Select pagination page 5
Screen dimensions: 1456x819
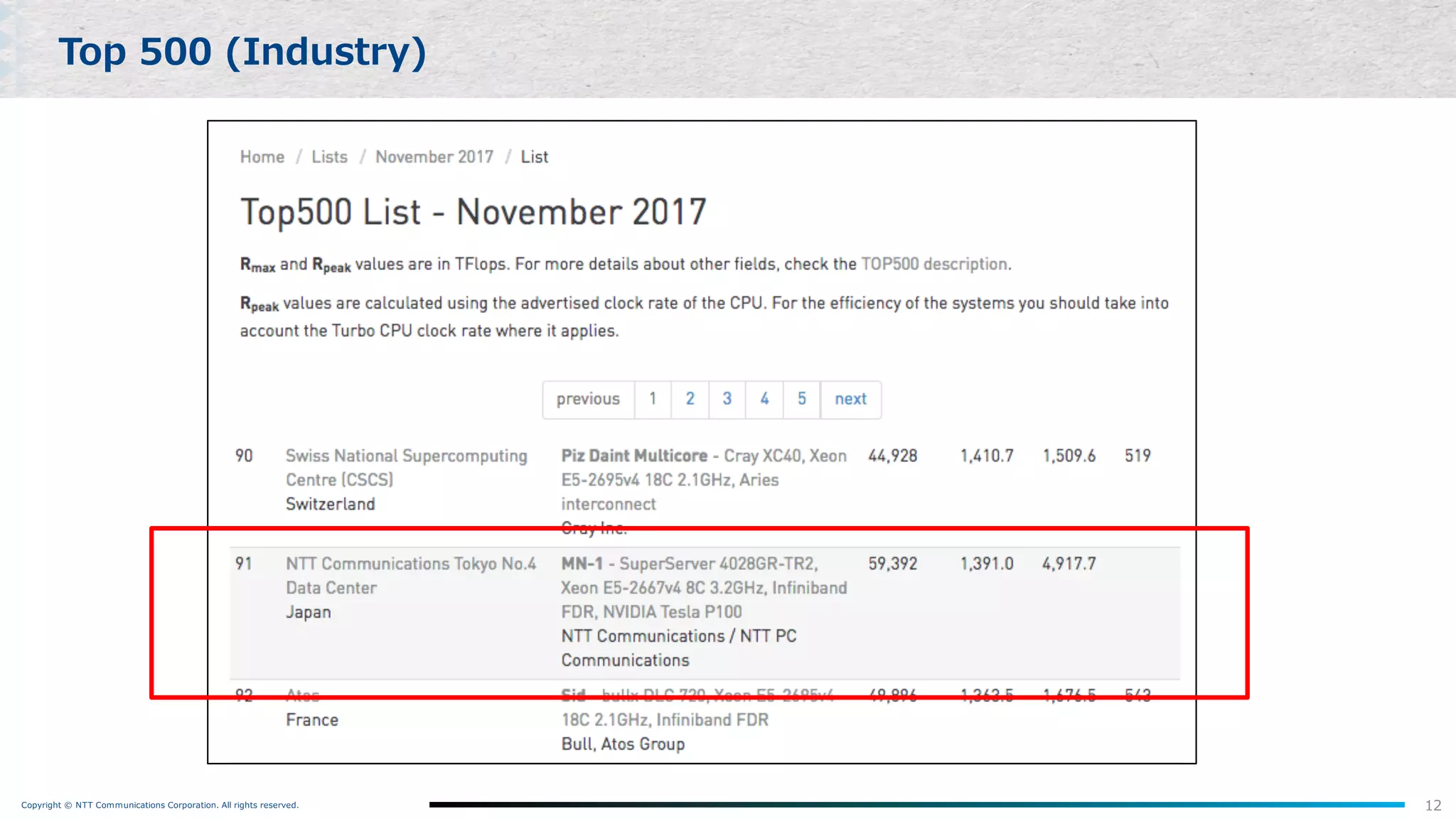[801, 399]
